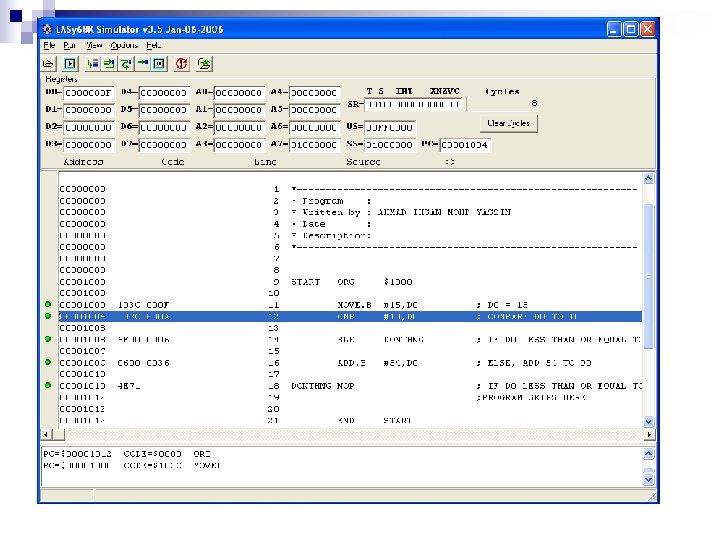720x540 pixels.
Task: Minimize the EASy68K Simulator window
Action: pyautogui.click(x=614, y=29)
